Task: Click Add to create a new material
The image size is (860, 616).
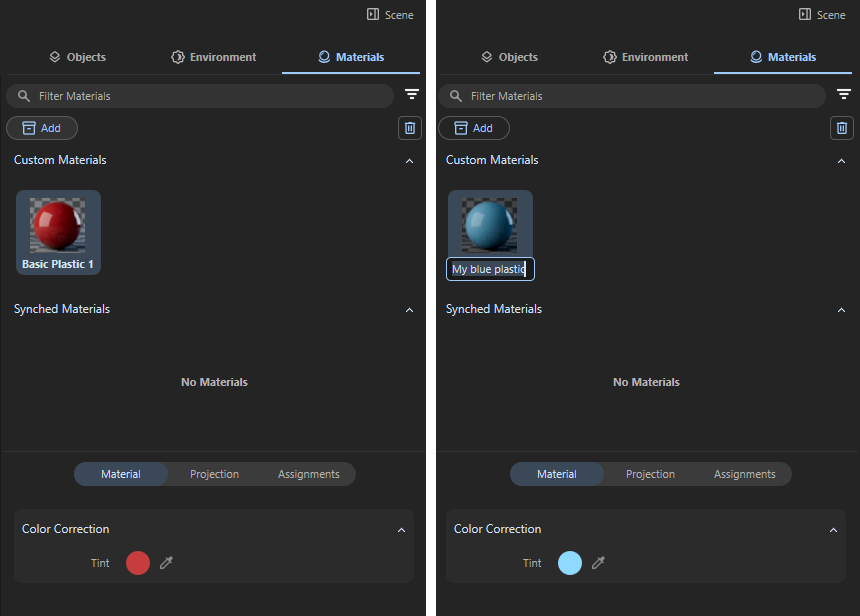Action: click(x=41, y=128)
